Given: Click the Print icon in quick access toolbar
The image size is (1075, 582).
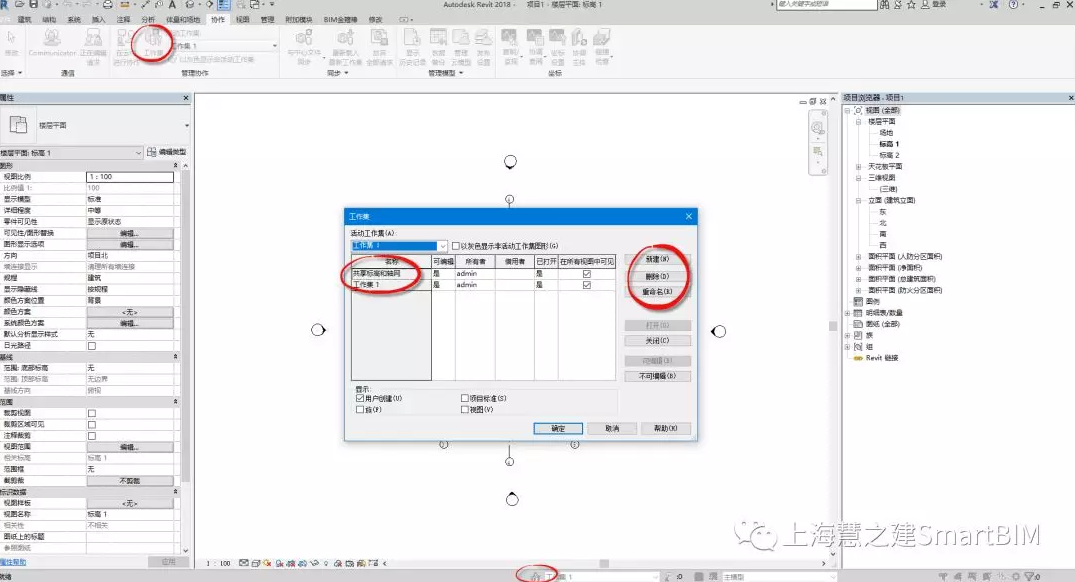Looking at the screenshot, I should click(108, 4).
